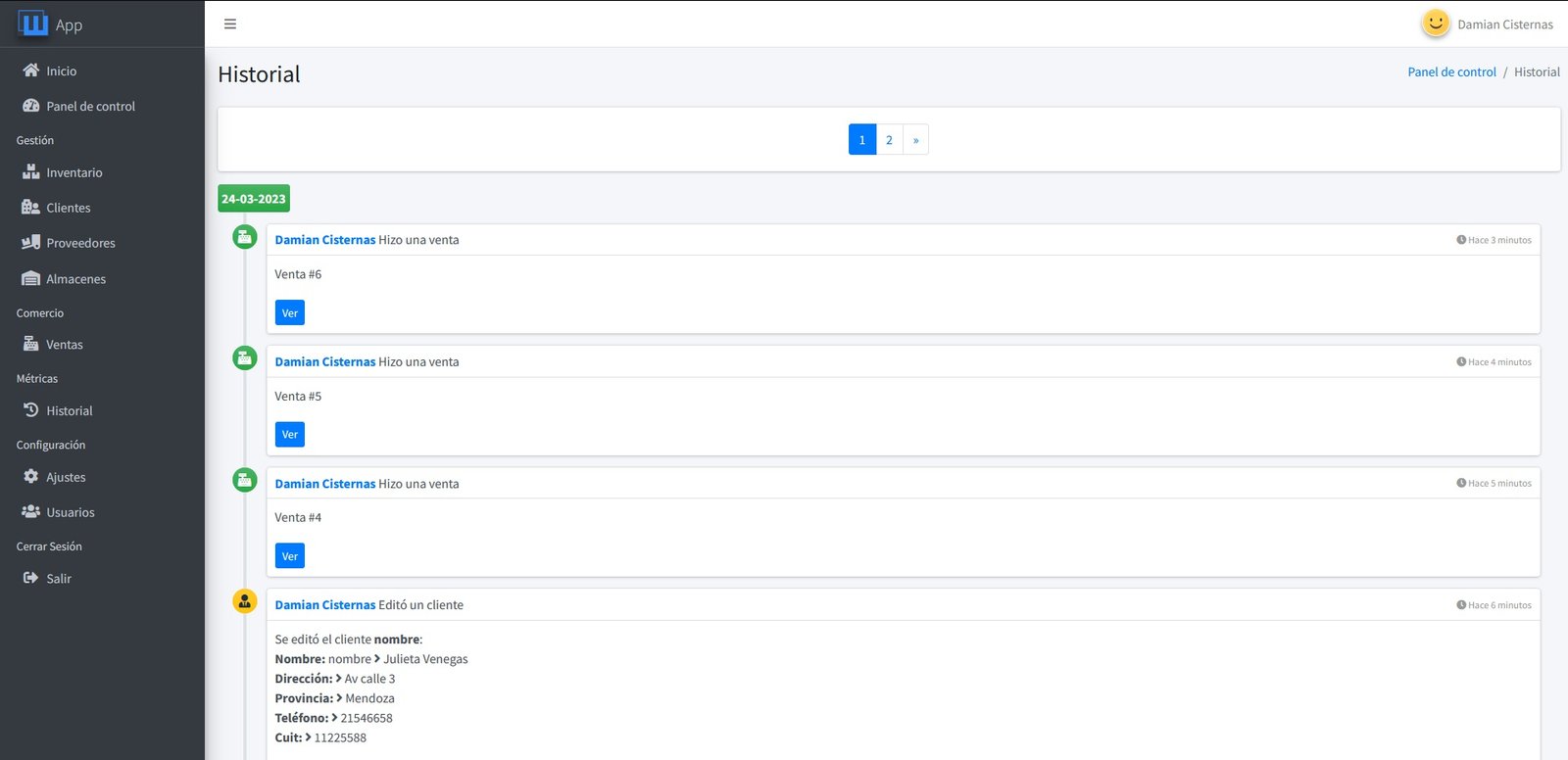Click the 'Mendoza' province value
The image size is (1568, 760).
tap(369, 698)
